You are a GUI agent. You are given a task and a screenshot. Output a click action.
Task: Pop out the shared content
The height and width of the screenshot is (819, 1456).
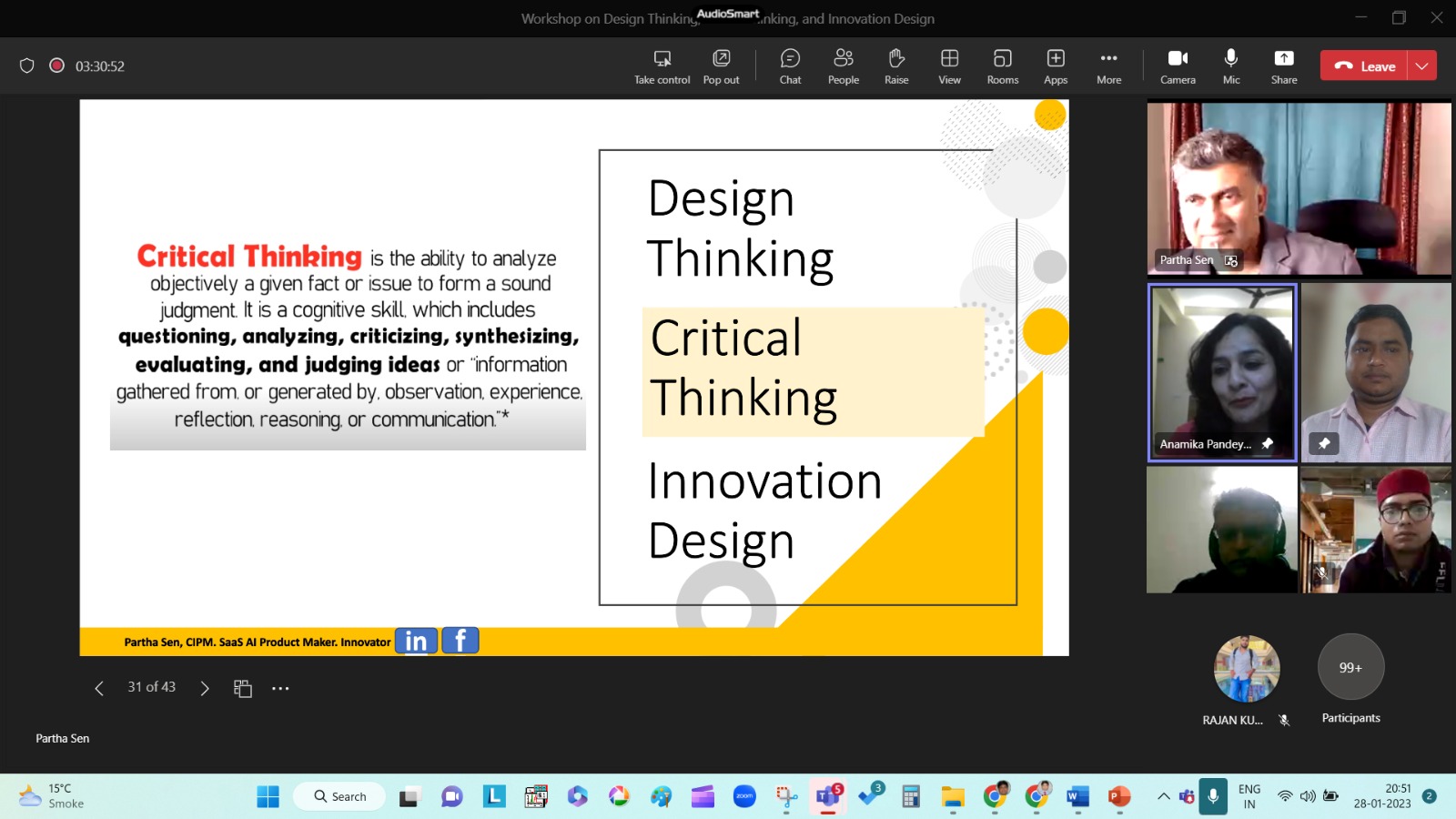(721, 66)
